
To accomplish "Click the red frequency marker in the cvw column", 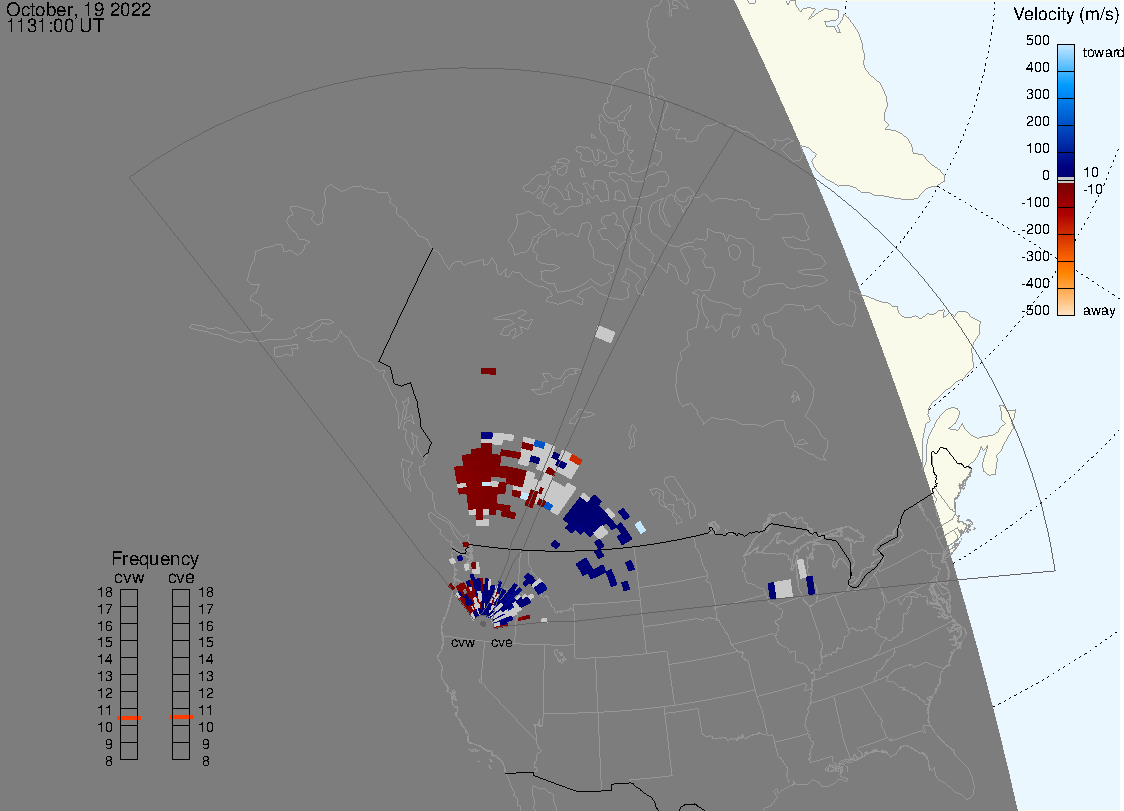I will [129, 717].
